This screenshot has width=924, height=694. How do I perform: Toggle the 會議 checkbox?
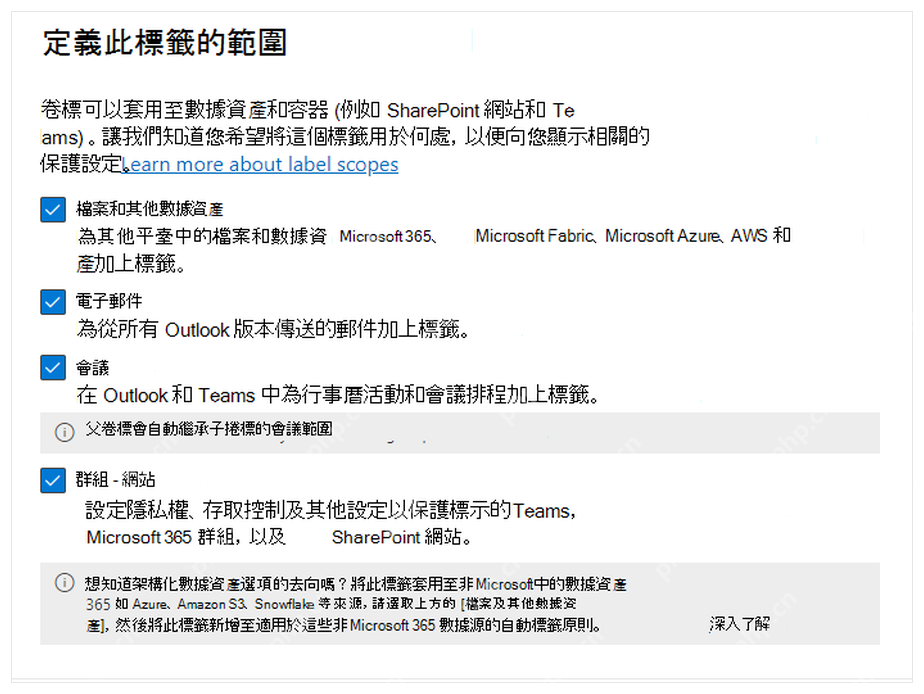pyautogui.click(x=53, y=368)
